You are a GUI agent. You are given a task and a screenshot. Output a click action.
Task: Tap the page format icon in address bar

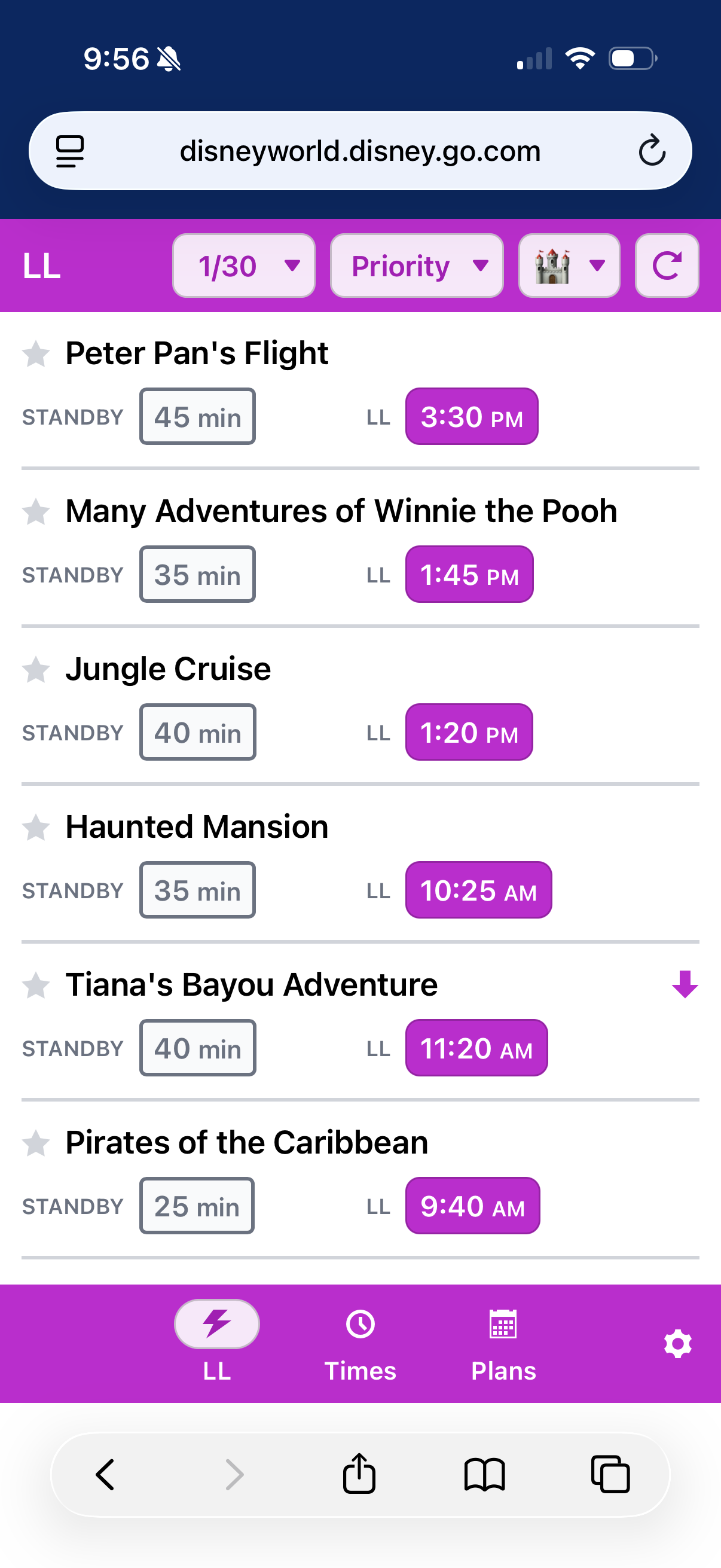(x=70, y=150)
